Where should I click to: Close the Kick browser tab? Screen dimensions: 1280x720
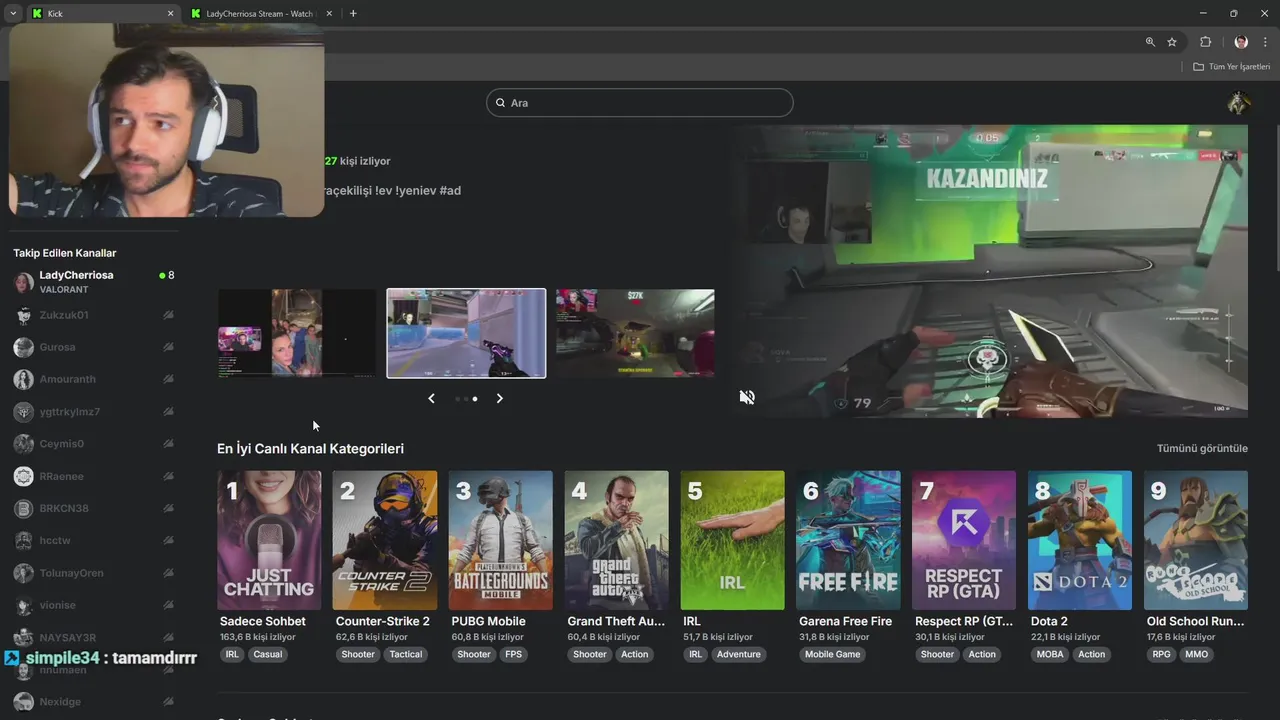[x=170, y=14]
